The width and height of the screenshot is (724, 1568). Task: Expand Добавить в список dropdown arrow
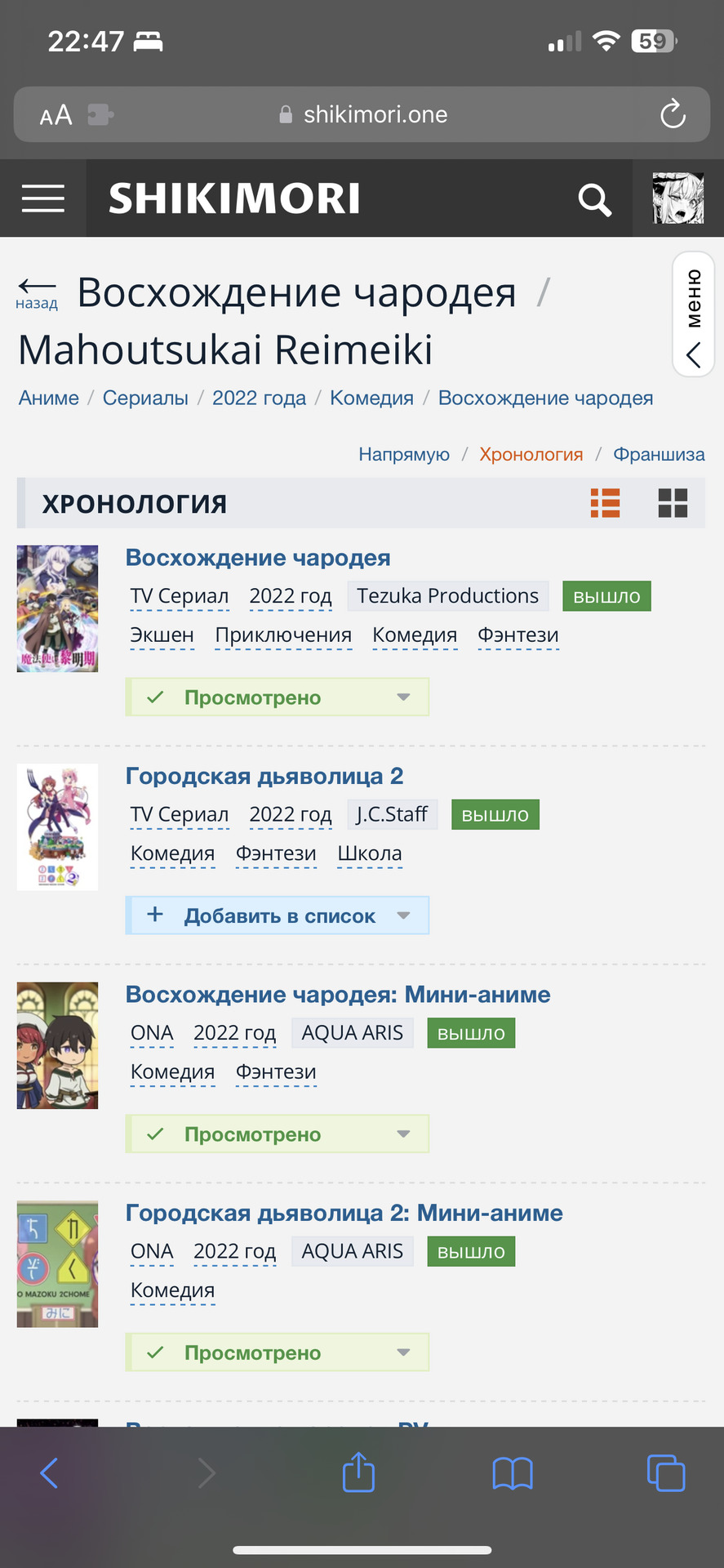403,915
